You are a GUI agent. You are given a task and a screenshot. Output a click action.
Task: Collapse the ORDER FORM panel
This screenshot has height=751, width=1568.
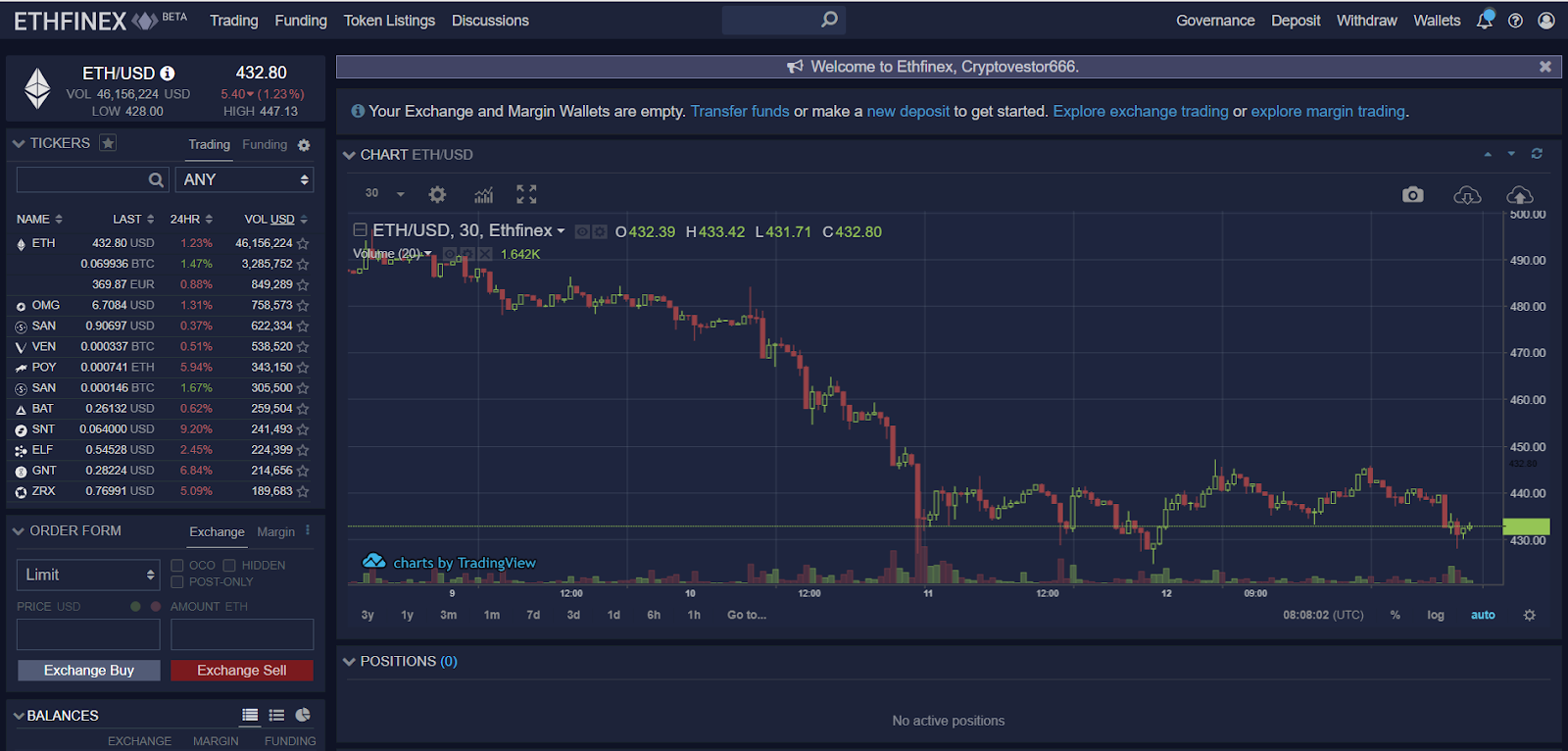point(19,530)
